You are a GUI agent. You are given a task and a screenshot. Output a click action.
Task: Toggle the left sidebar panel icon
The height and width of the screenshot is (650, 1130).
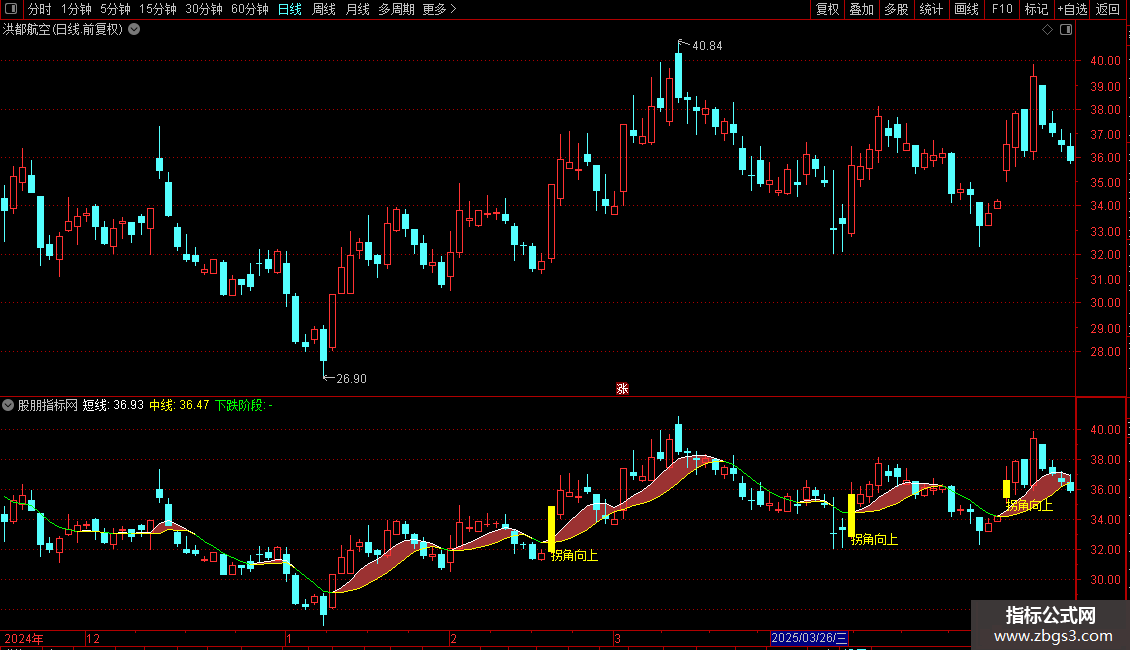(x=11, y=9)
